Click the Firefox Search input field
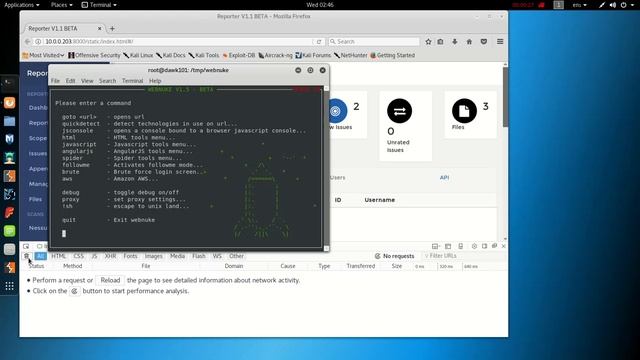640x360 pixels. point(373,42)
